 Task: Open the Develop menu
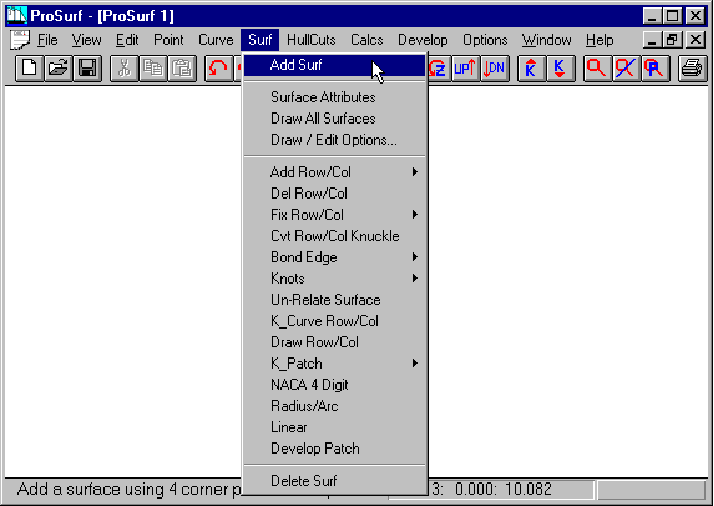[x=423, y=40]
